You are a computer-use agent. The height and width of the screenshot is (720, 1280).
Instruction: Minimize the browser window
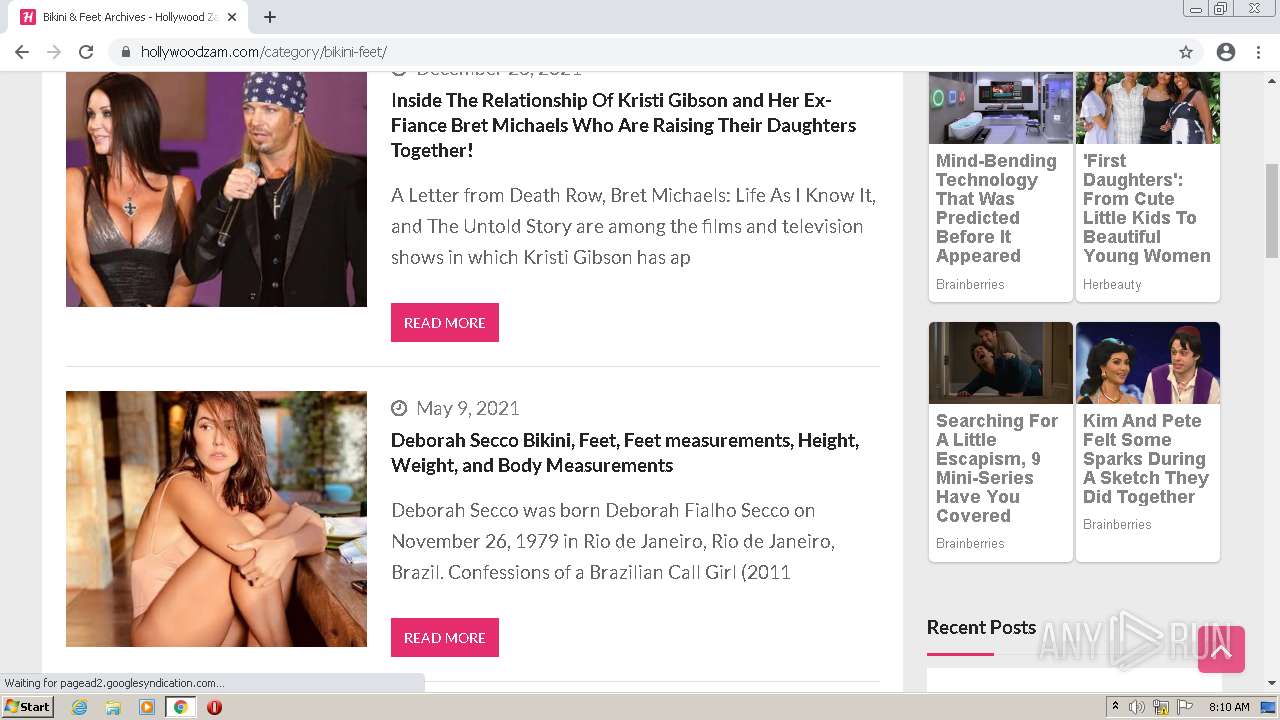(x=1195, y=9)
